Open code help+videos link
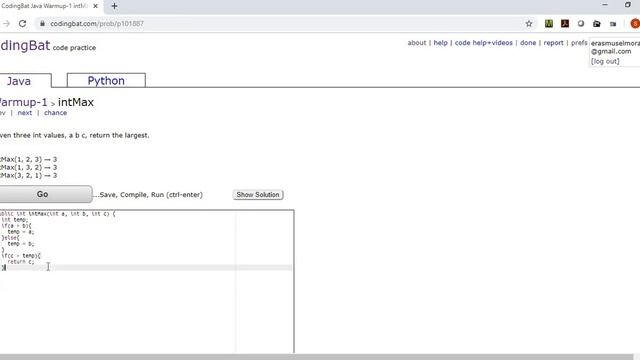 (484, 43)
